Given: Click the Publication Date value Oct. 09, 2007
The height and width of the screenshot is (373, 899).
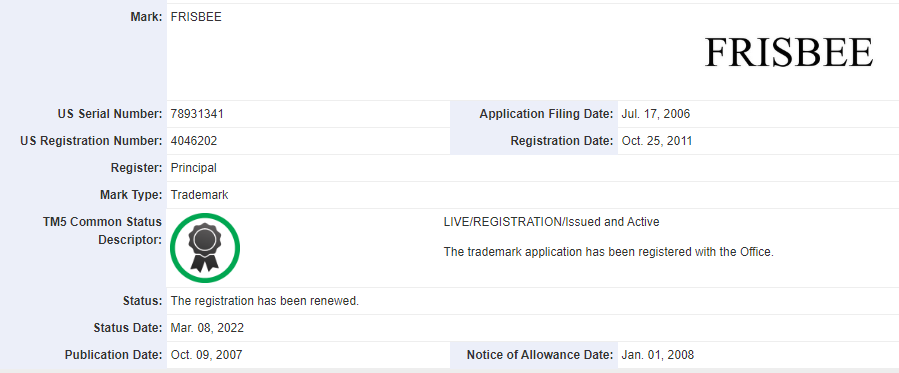Looking at the screenshot, I should [x=206, y=355].
